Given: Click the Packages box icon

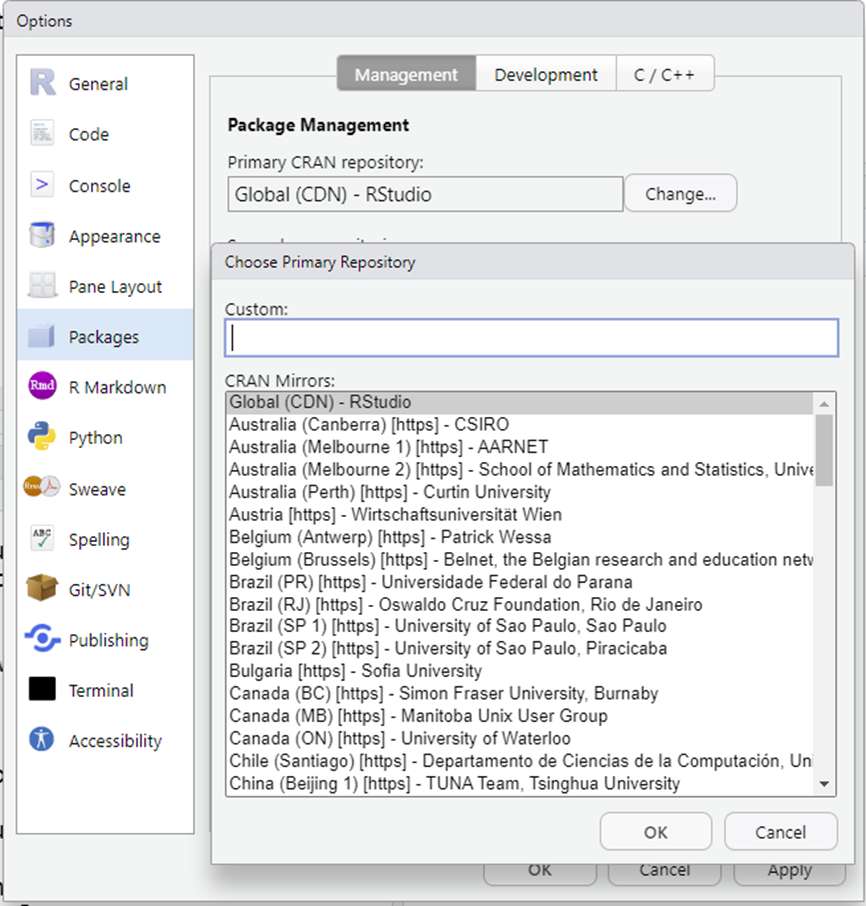Looking at the screenshot, I should 42,336.
